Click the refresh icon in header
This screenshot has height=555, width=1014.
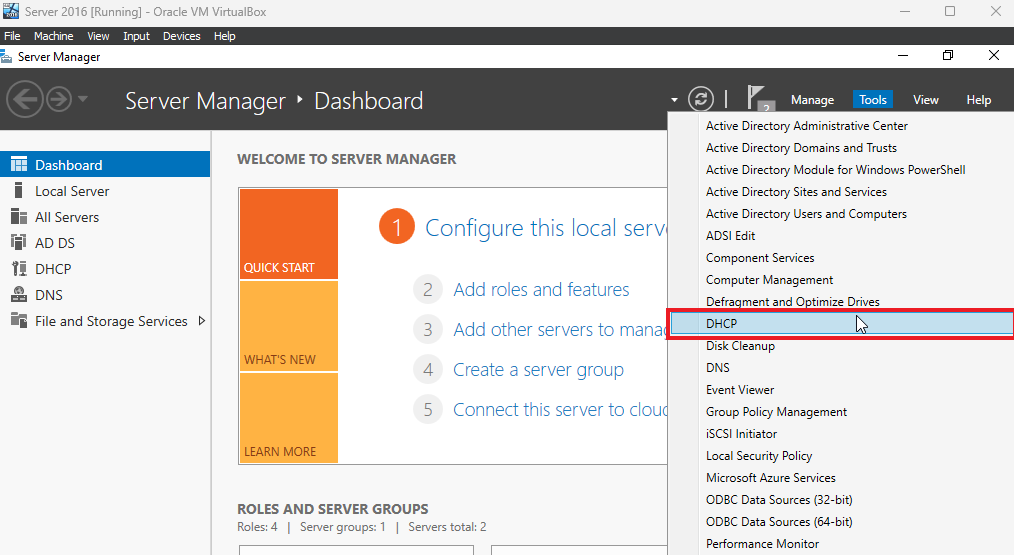[x=701, y=100]
